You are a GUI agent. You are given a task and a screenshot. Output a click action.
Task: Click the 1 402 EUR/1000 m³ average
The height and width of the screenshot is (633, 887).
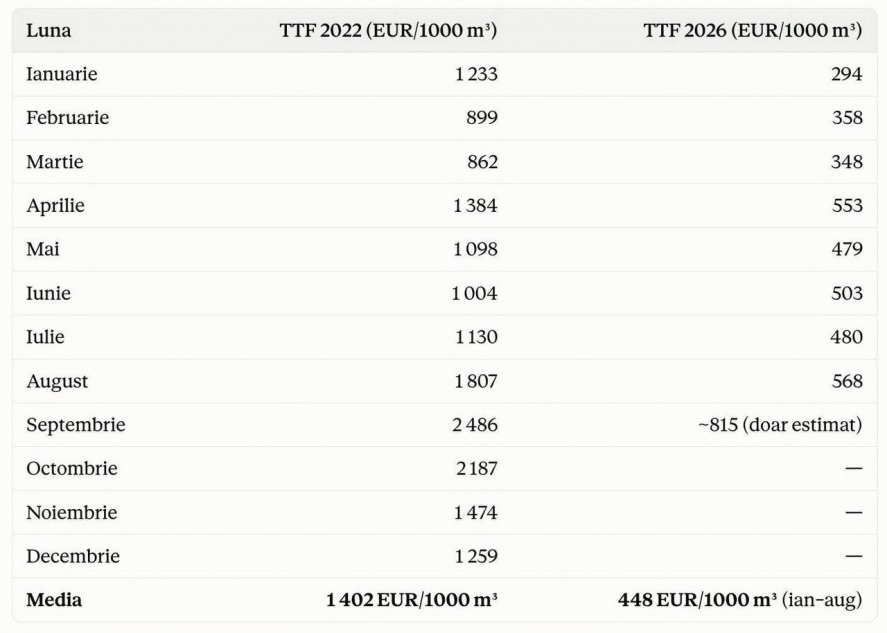click(412, 600)
